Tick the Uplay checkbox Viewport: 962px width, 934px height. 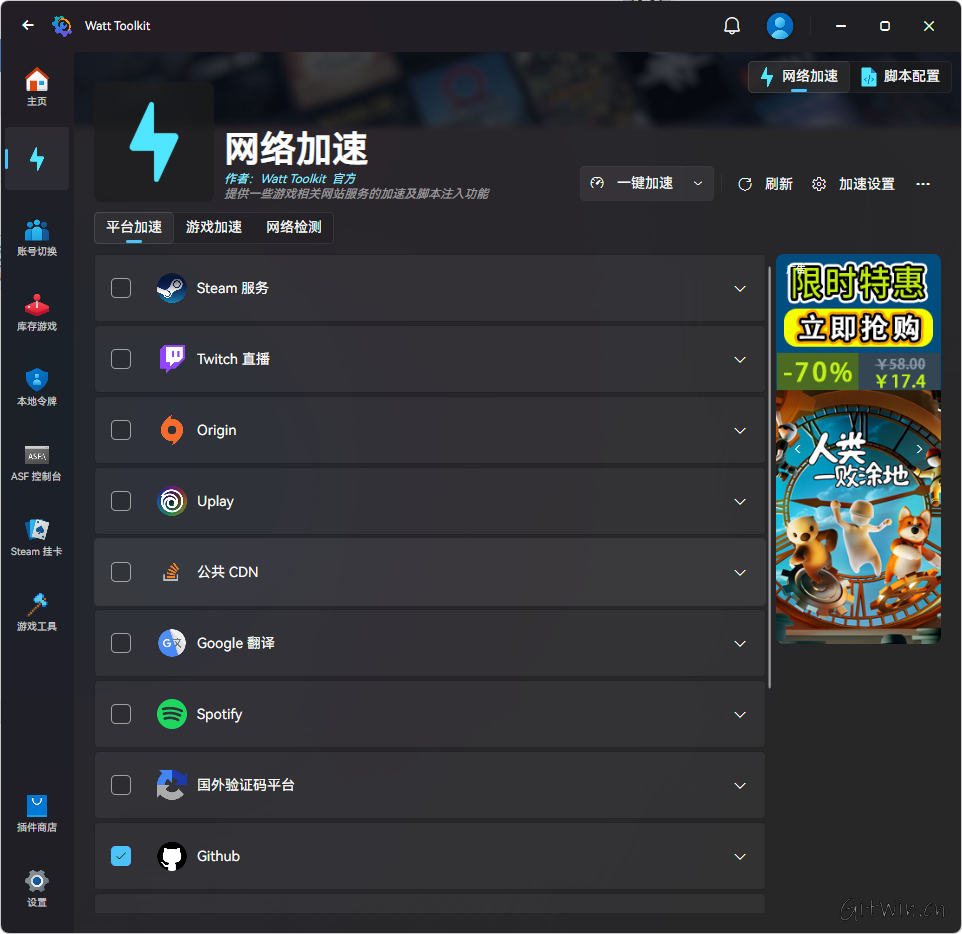pos(121,501)
